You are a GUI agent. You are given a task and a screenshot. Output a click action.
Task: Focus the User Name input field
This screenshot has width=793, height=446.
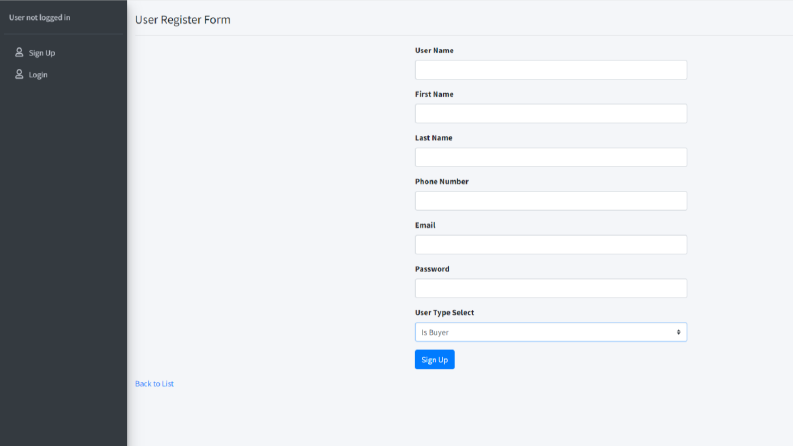(551, 70)
